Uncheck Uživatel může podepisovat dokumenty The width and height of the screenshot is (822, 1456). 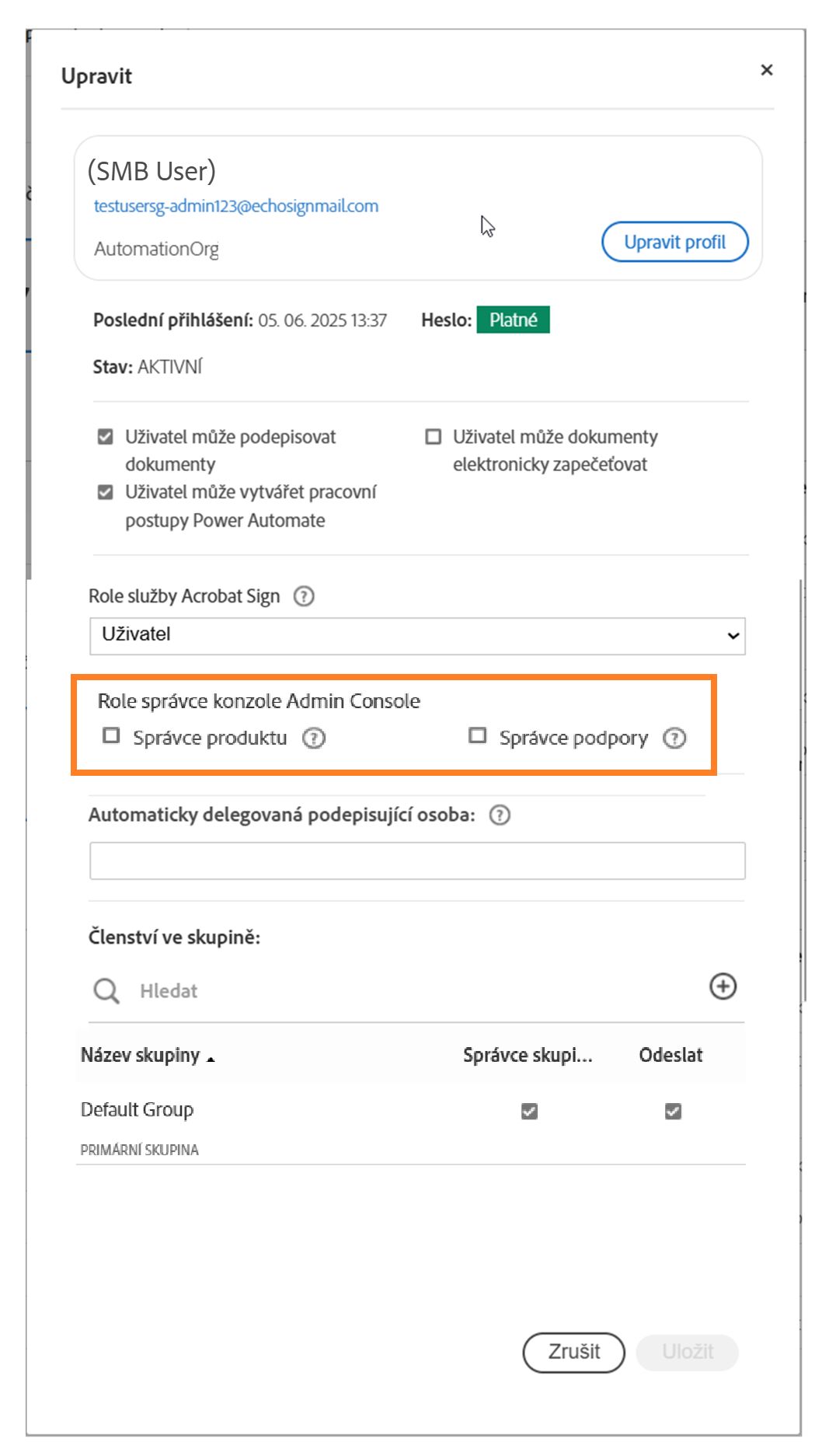point(106,437)
